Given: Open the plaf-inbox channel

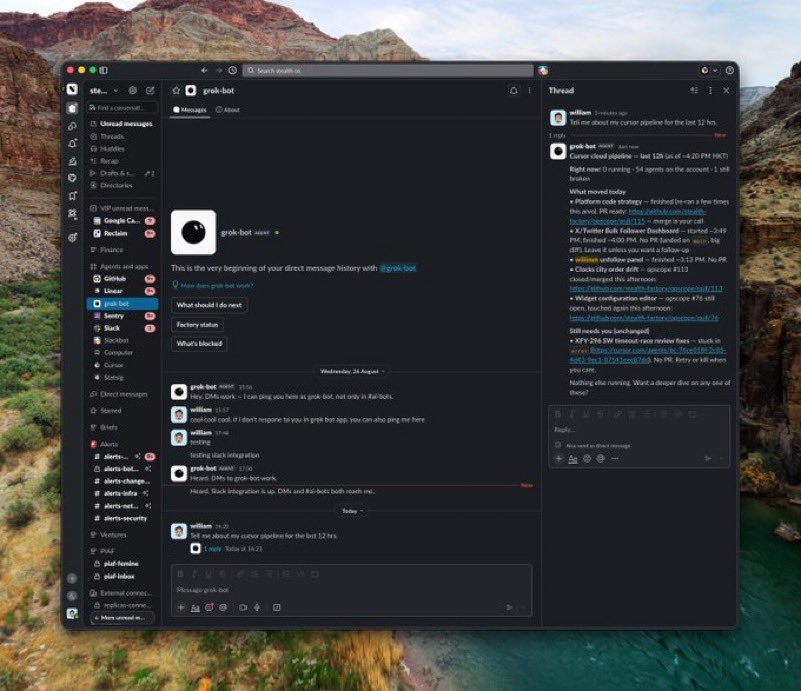Looking at the screenshot, I should (122, 577).
